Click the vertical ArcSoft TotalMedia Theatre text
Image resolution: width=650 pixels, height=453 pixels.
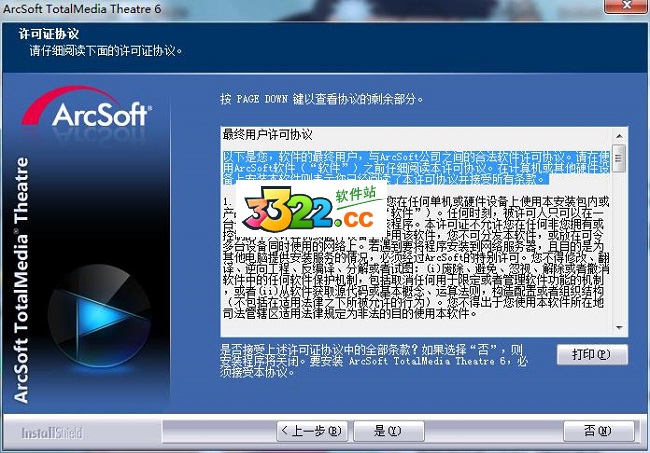click(x=22, y=280)
